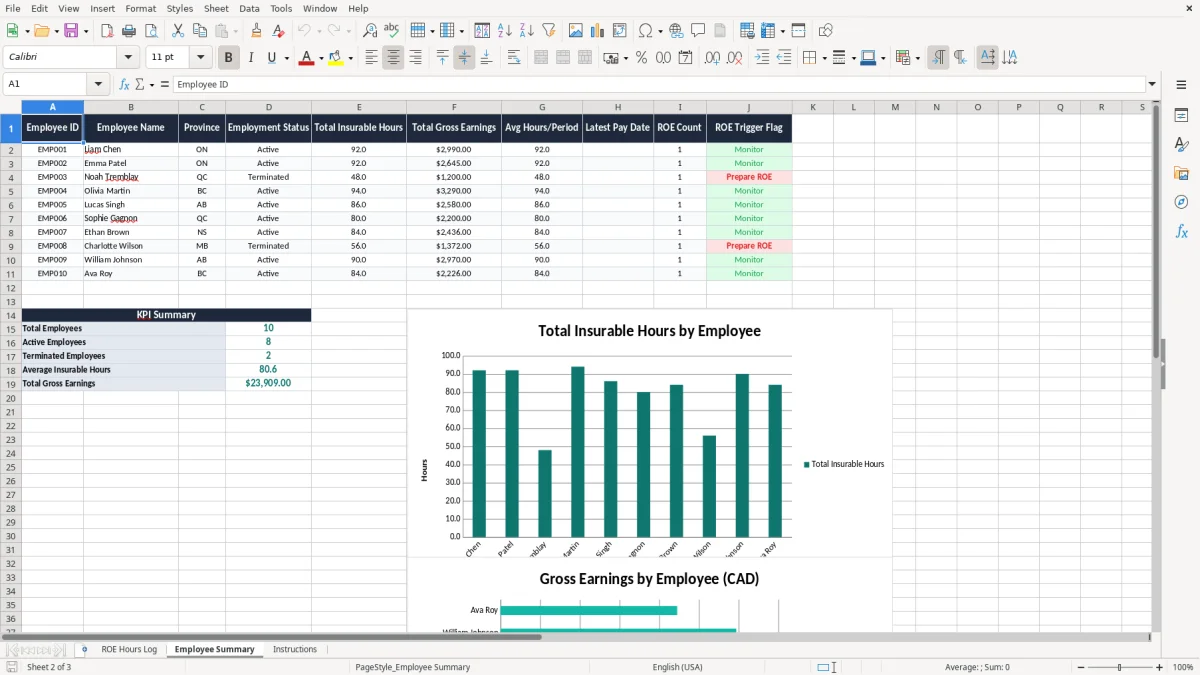Switch to the Instructions sheet tab
1200x675 pixels.
[x=295, y=649]
